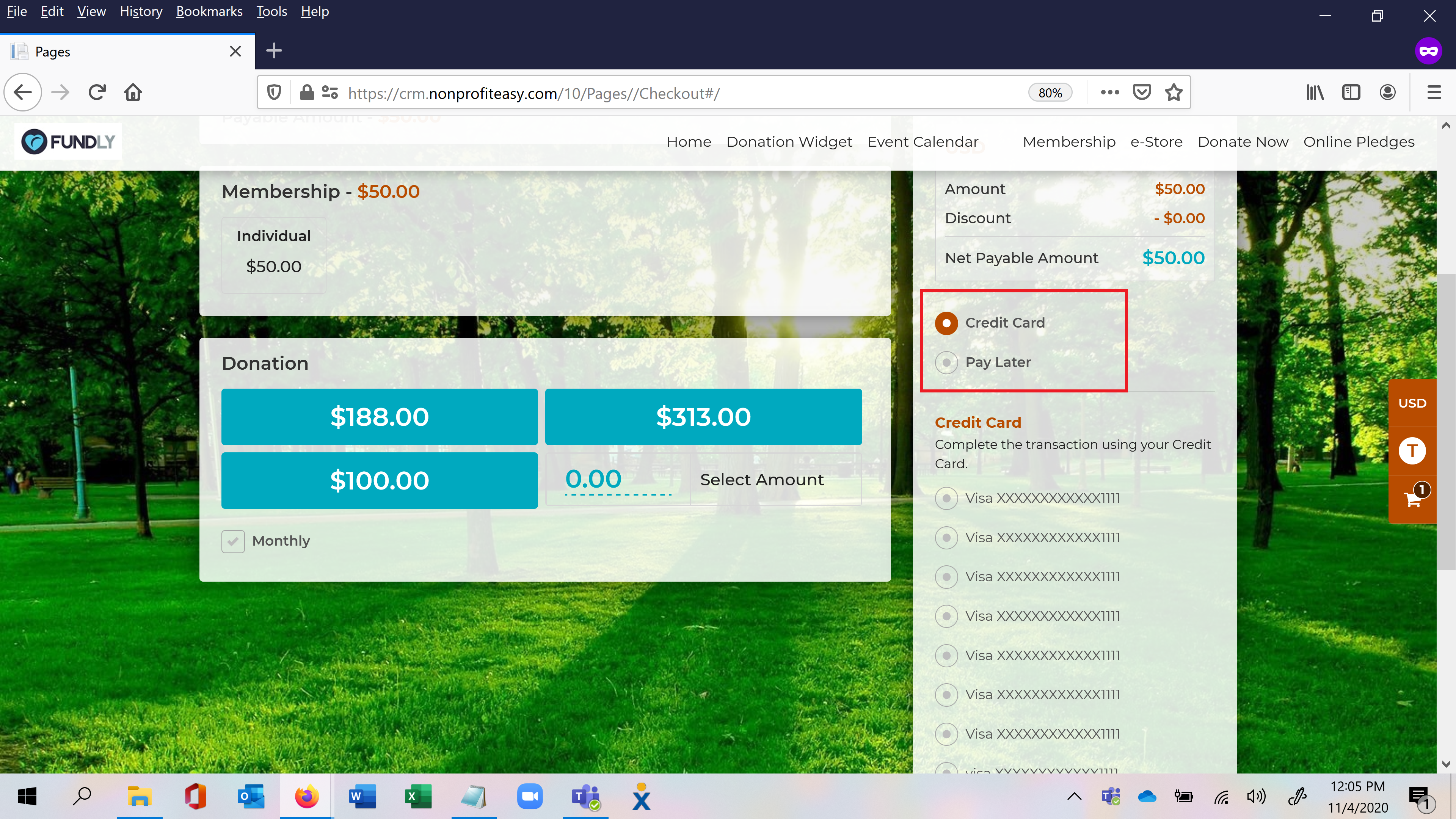This screenshot has width=1456, height=819.
Task: Select the Individual $50.00 membership
Action: (x=273, y=255)
